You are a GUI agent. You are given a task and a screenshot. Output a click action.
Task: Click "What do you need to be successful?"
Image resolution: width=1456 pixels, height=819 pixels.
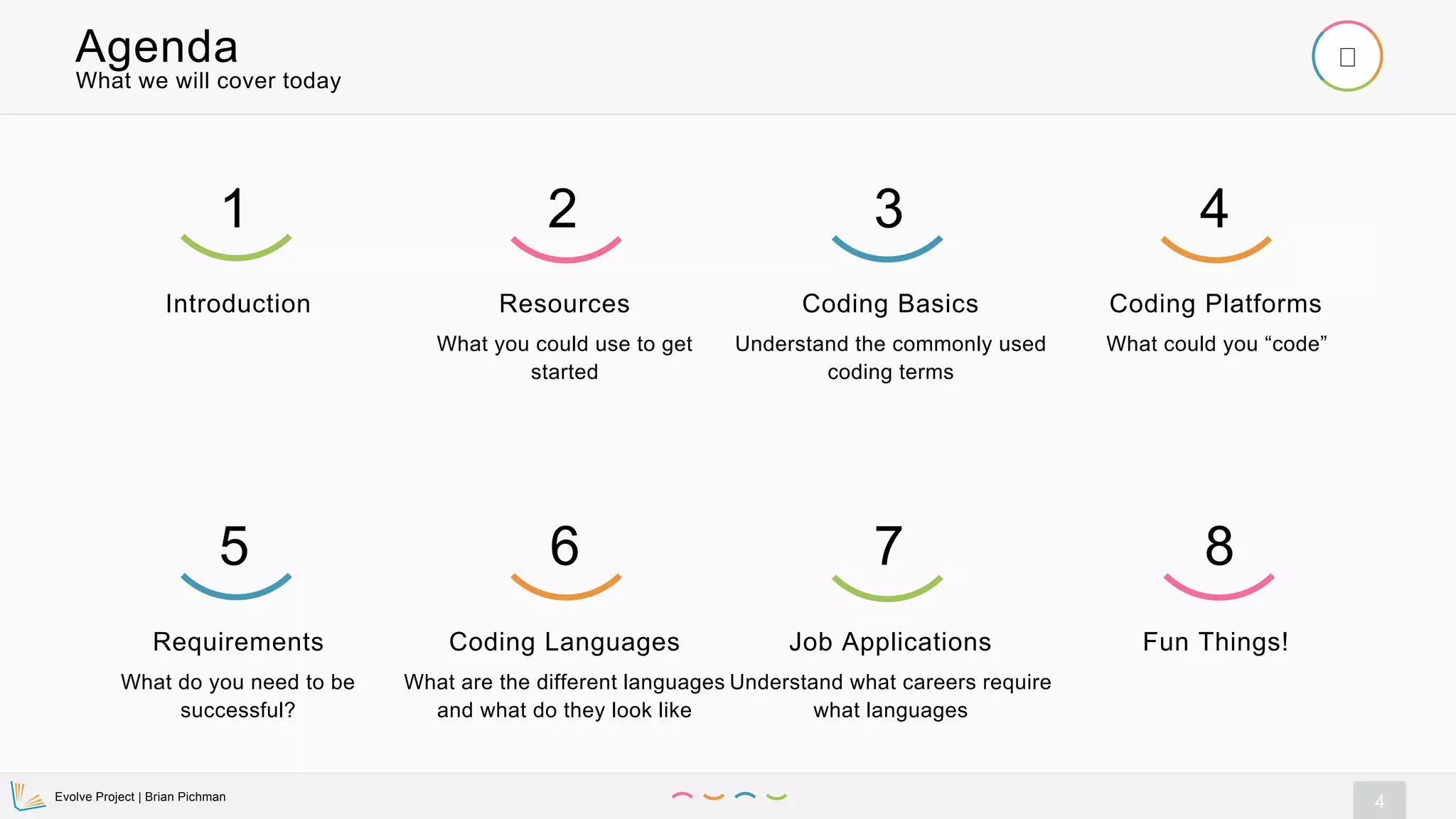pos(237,696)
